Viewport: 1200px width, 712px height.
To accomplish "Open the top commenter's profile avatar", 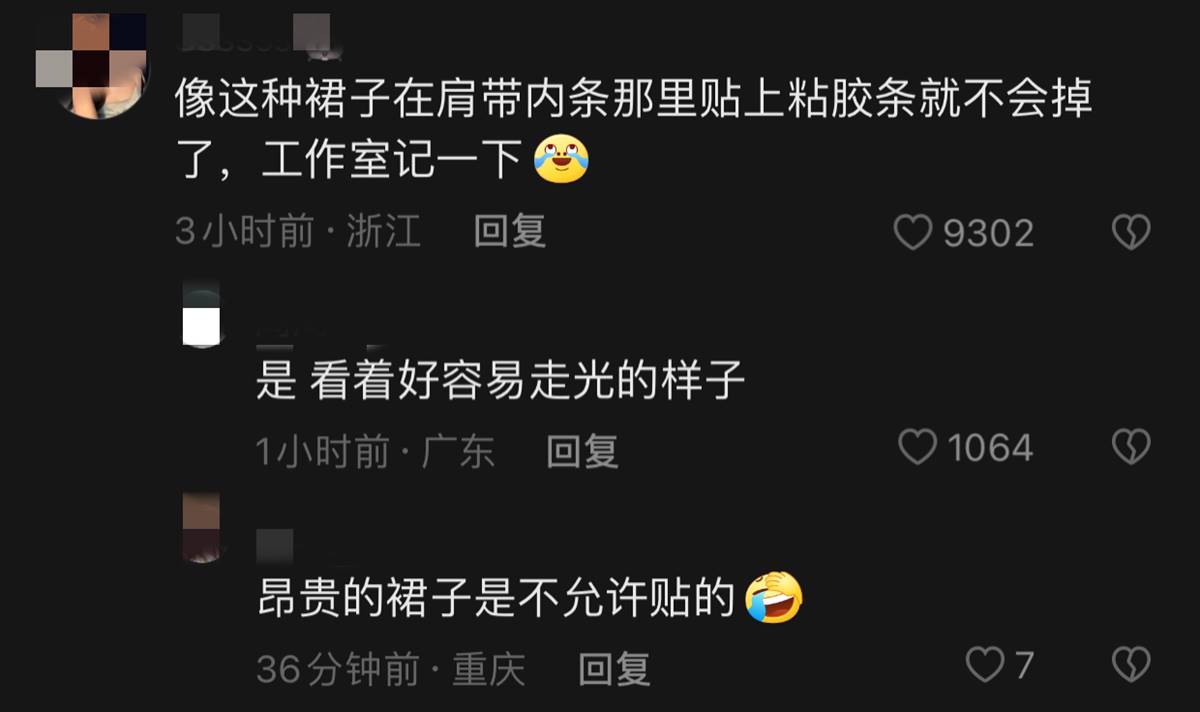I will (x=91, y=65).
